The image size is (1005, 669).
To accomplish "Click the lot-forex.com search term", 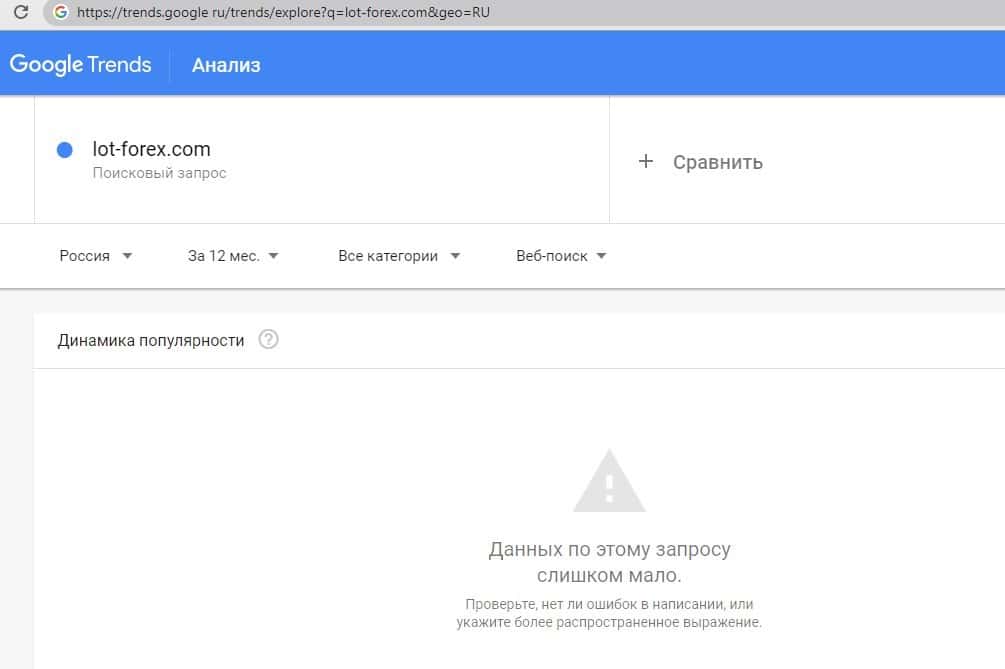I will coord(151,149).
